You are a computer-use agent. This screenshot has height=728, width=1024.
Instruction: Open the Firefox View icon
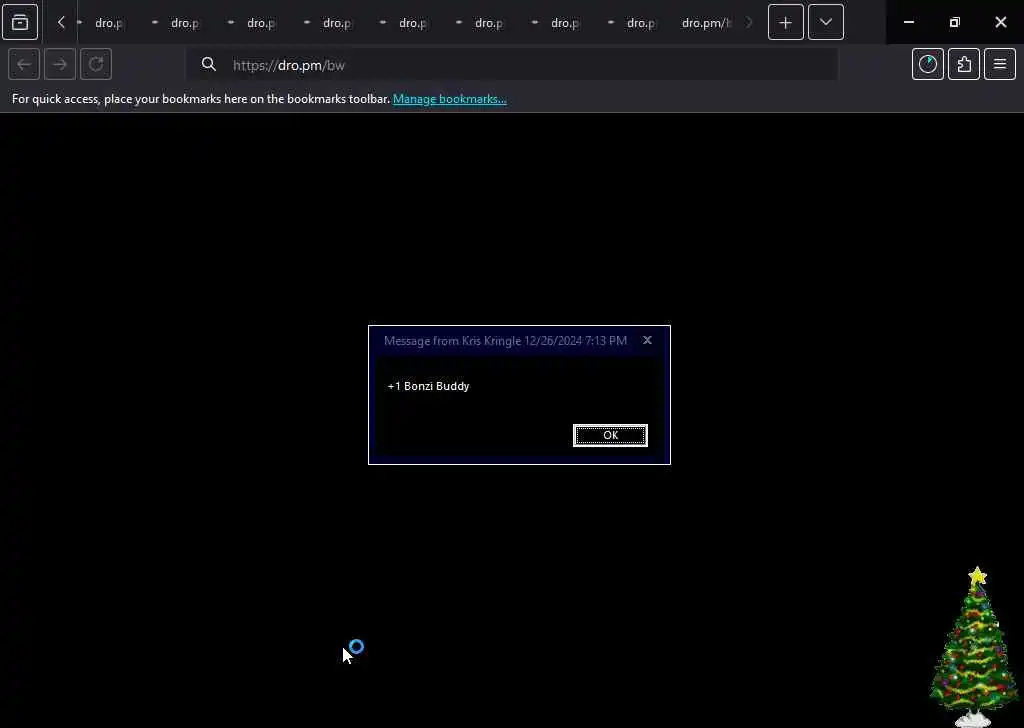coord(20,22)
